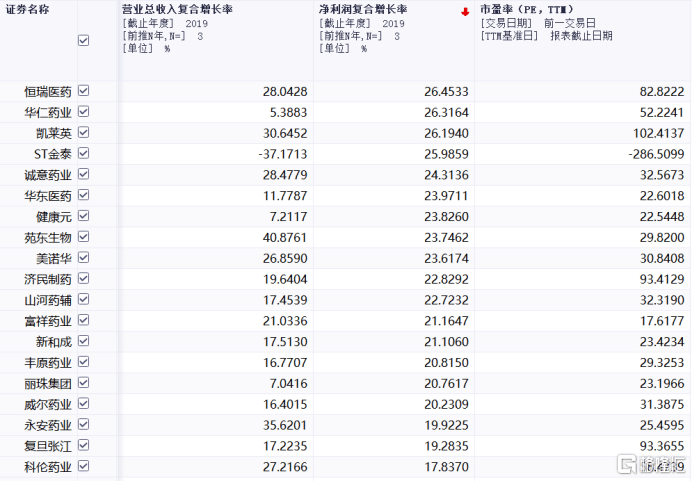Select the security name 山河药辅
Image resolution: width=692 pixels, height=481 pixels.
(x=48, y=300)
